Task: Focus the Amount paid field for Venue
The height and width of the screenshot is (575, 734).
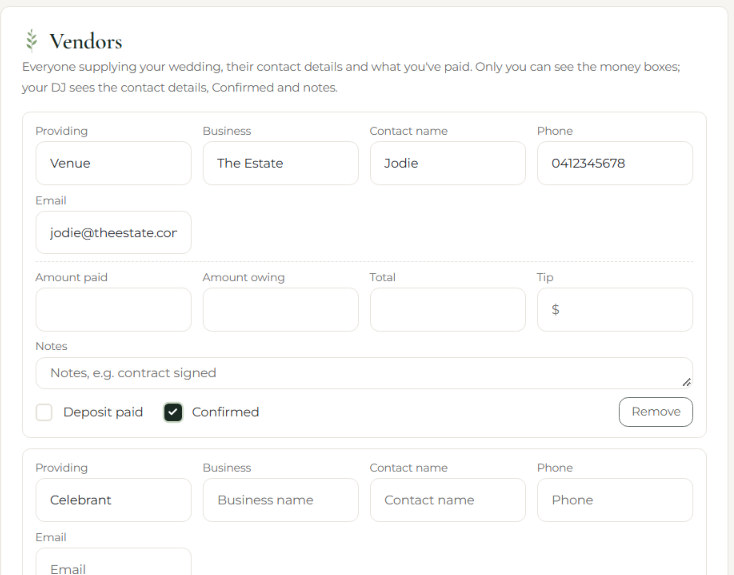Action: tap(113, 310)
